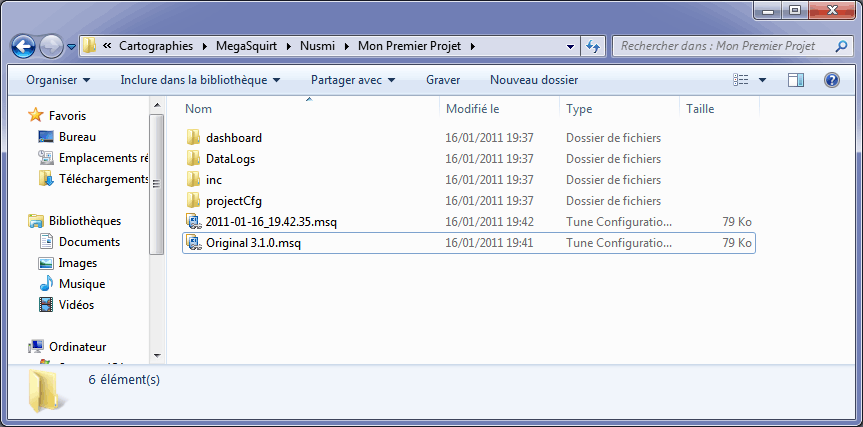Click in the Rechercher search field

pos(720,46)
